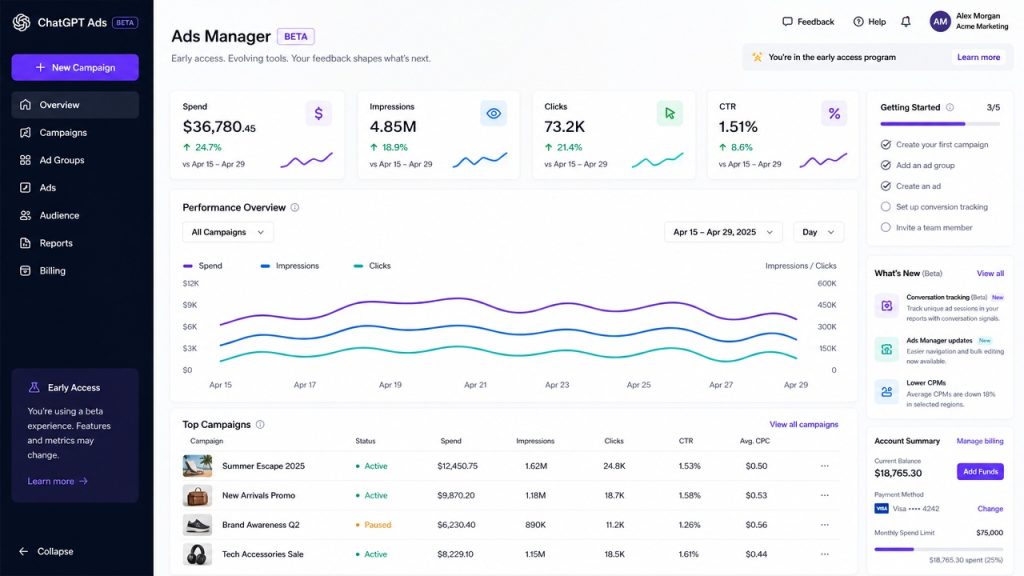This screenshot has width=1024, height=576.
Task: Click the Impressions eye icon in the stat card
Action: (494, 114)
